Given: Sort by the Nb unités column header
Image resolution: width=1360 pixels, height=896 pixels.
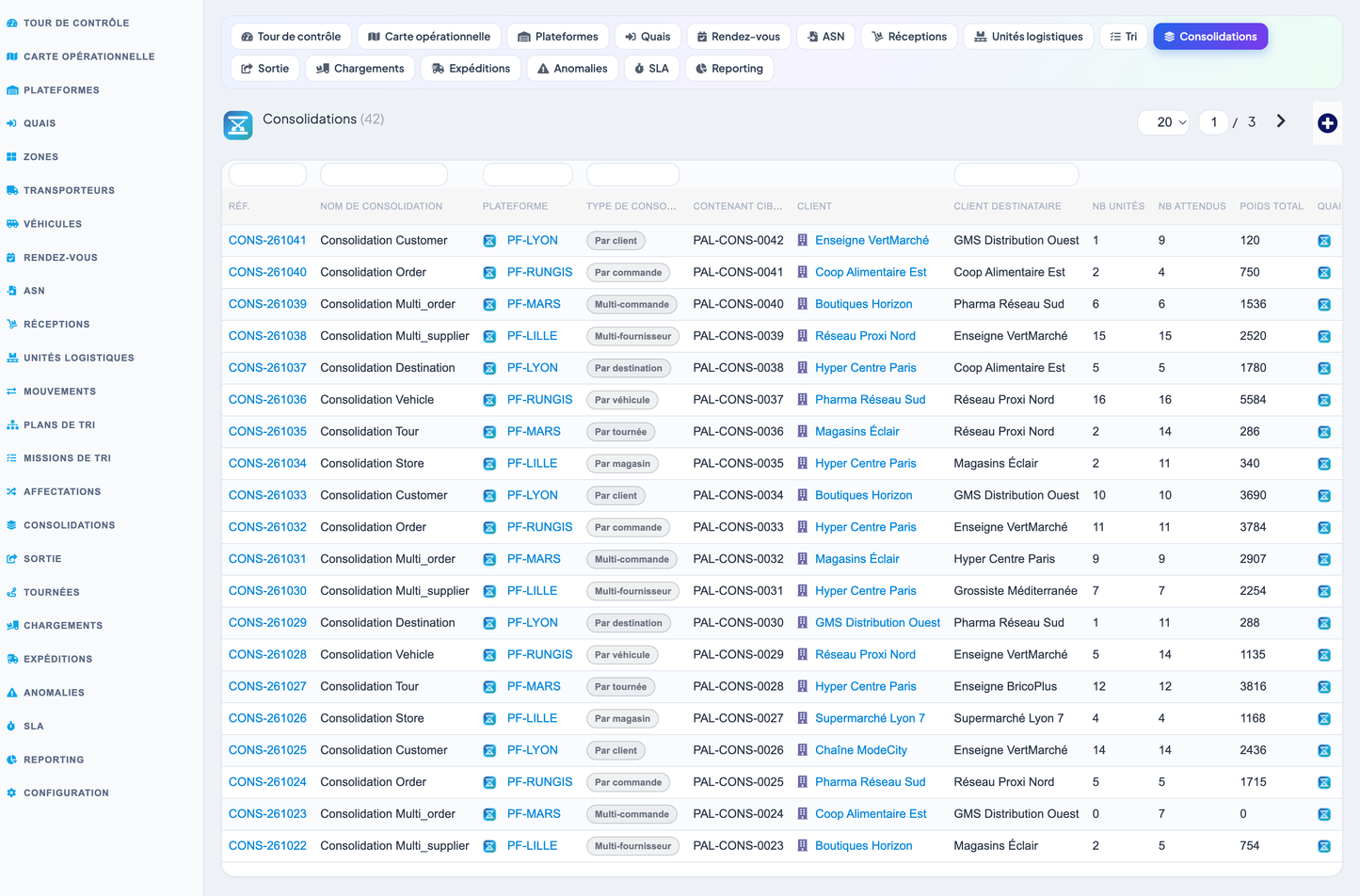Looking at the screenshot, I should coord(1118,206).
